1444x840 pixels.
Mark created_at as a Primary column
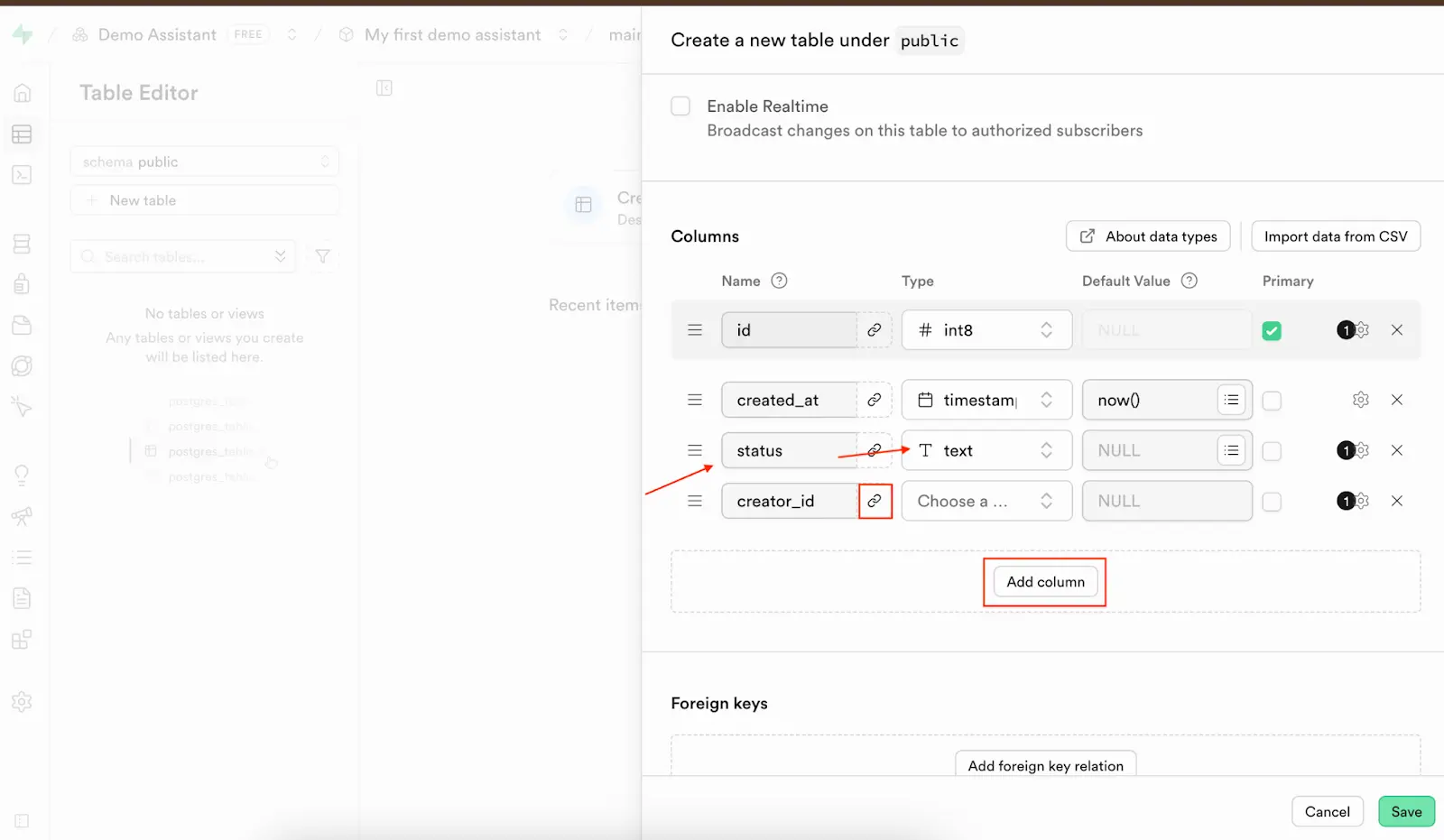1273,400
